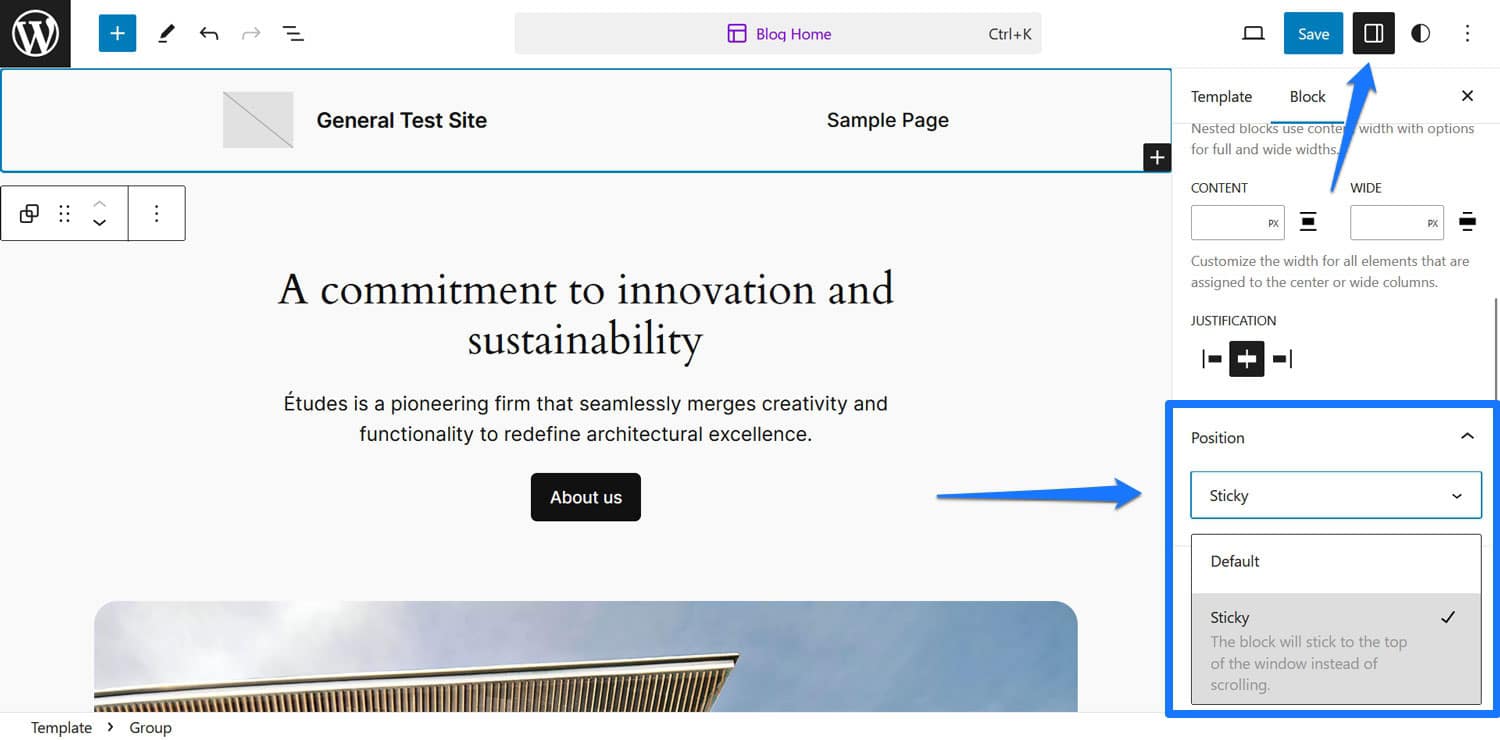Open the Options three-dot menu

(x=1467, y=34)
